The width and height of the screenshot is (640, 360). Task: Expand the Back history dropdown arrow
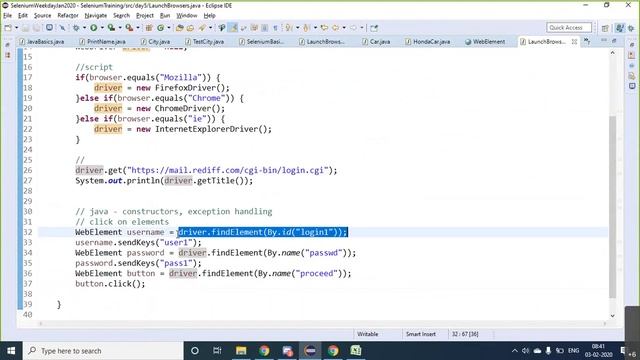click(x=344, y=28)
